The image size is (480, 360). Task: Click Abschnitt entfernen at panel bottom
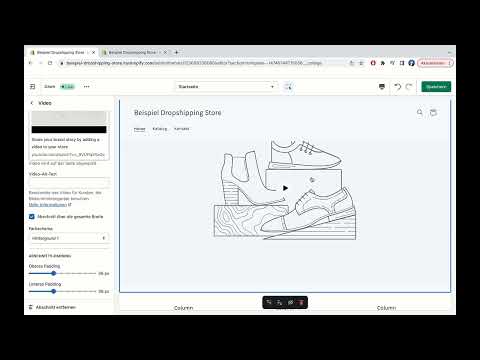pyautogui.click(x=52, y=307)
